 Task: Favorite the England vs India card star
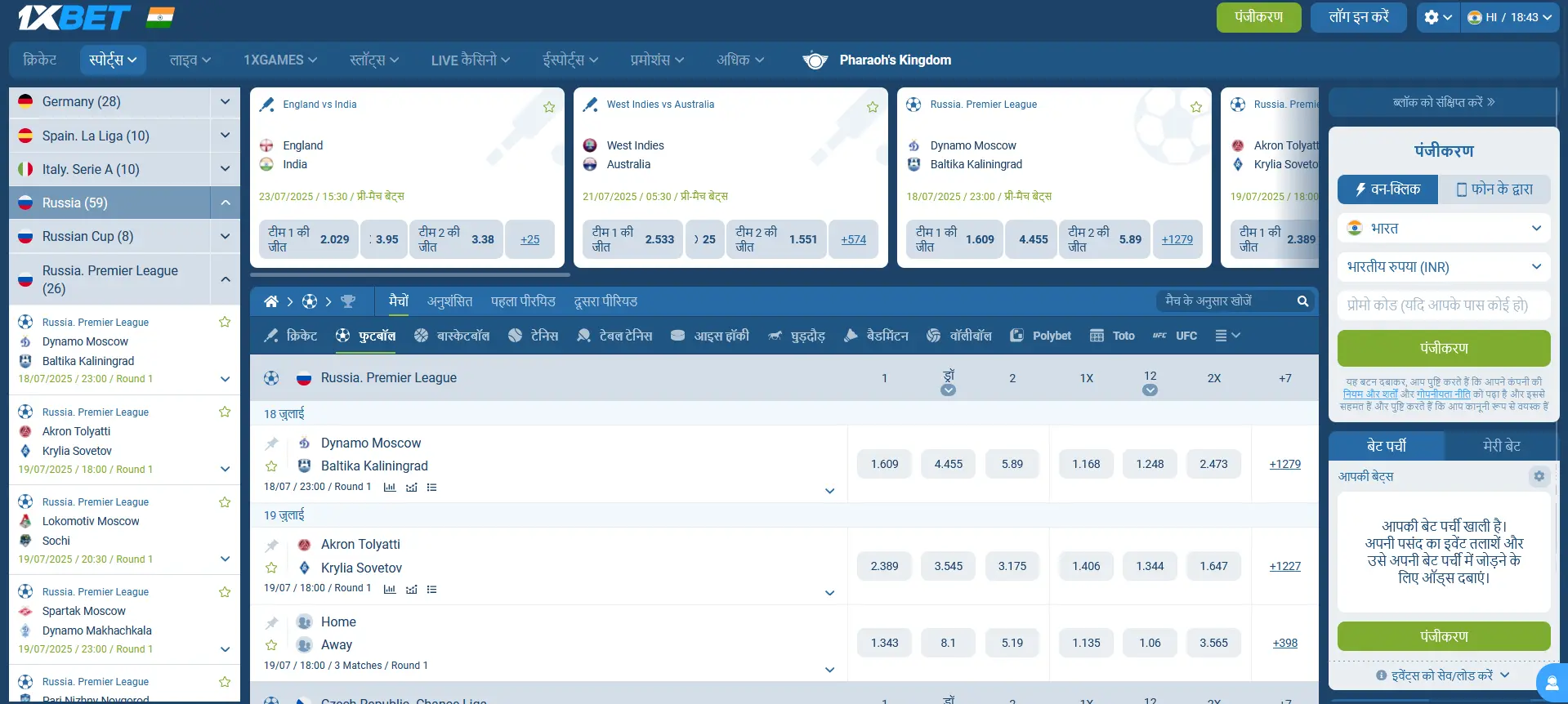tap(549, 107)
